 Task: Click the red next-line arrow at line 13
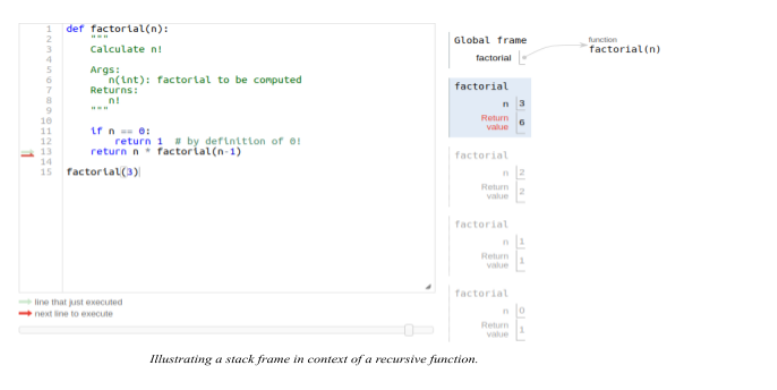coord(27,155)
